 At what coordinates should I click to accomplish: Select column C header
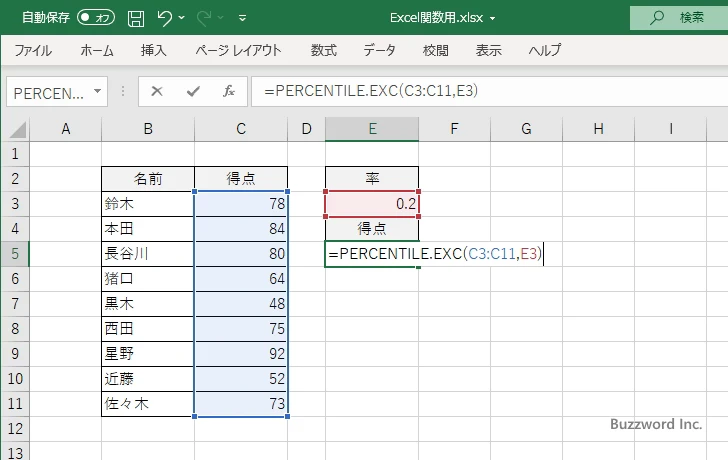241,129
